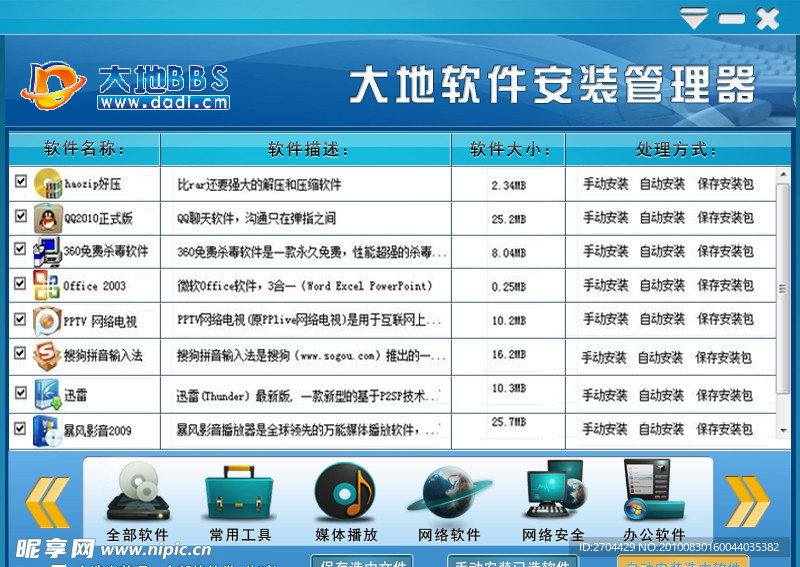Uncheck the 迅雷 checkbox
The height and width of the screenshot is (567, 800).
[x=21, y=392]
